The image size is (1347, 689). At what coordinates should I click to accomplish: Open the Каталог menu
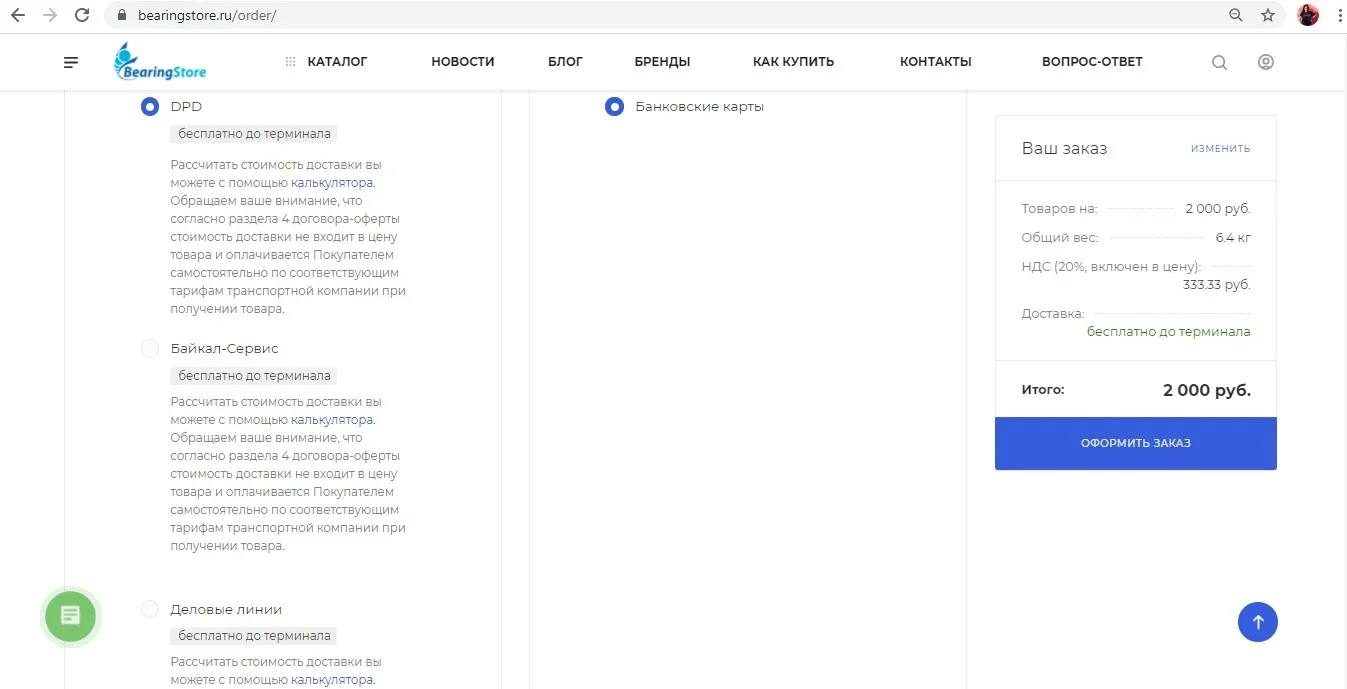[x=336, y=62]
